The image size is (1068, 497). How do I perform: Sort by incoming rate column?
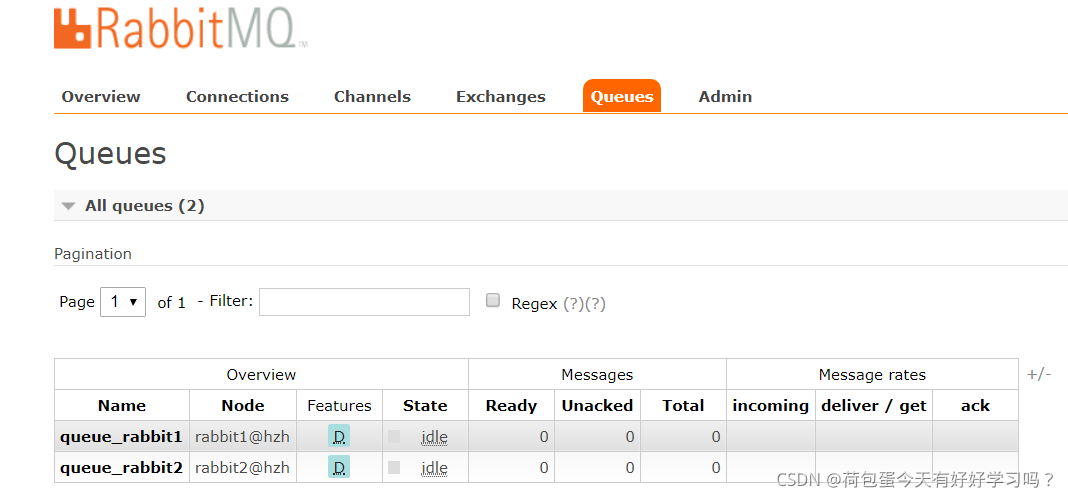click(x=770, y=406)
